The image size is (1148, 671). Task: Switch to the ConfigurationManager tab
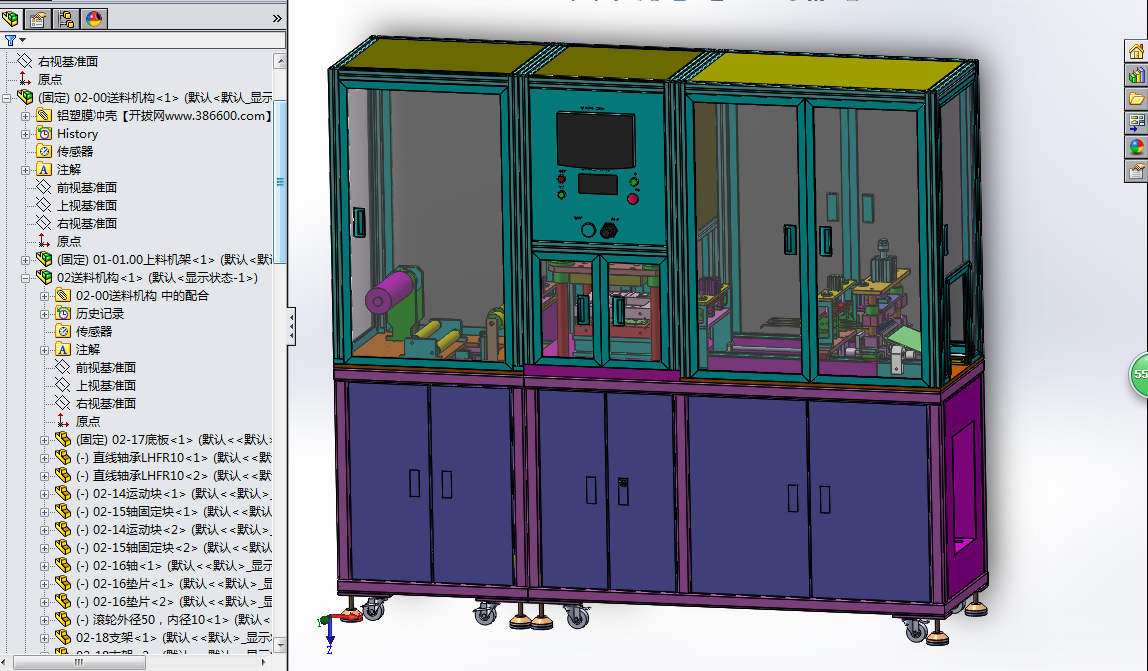tap(66, 18)
